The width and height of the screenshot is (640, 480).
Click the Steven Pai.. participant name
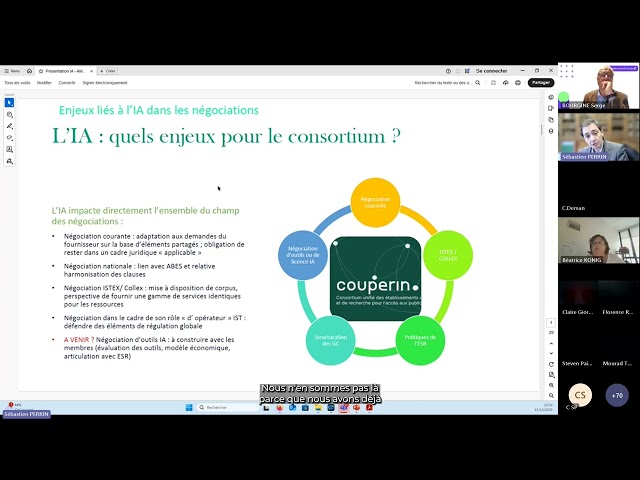tap(577, 363)
